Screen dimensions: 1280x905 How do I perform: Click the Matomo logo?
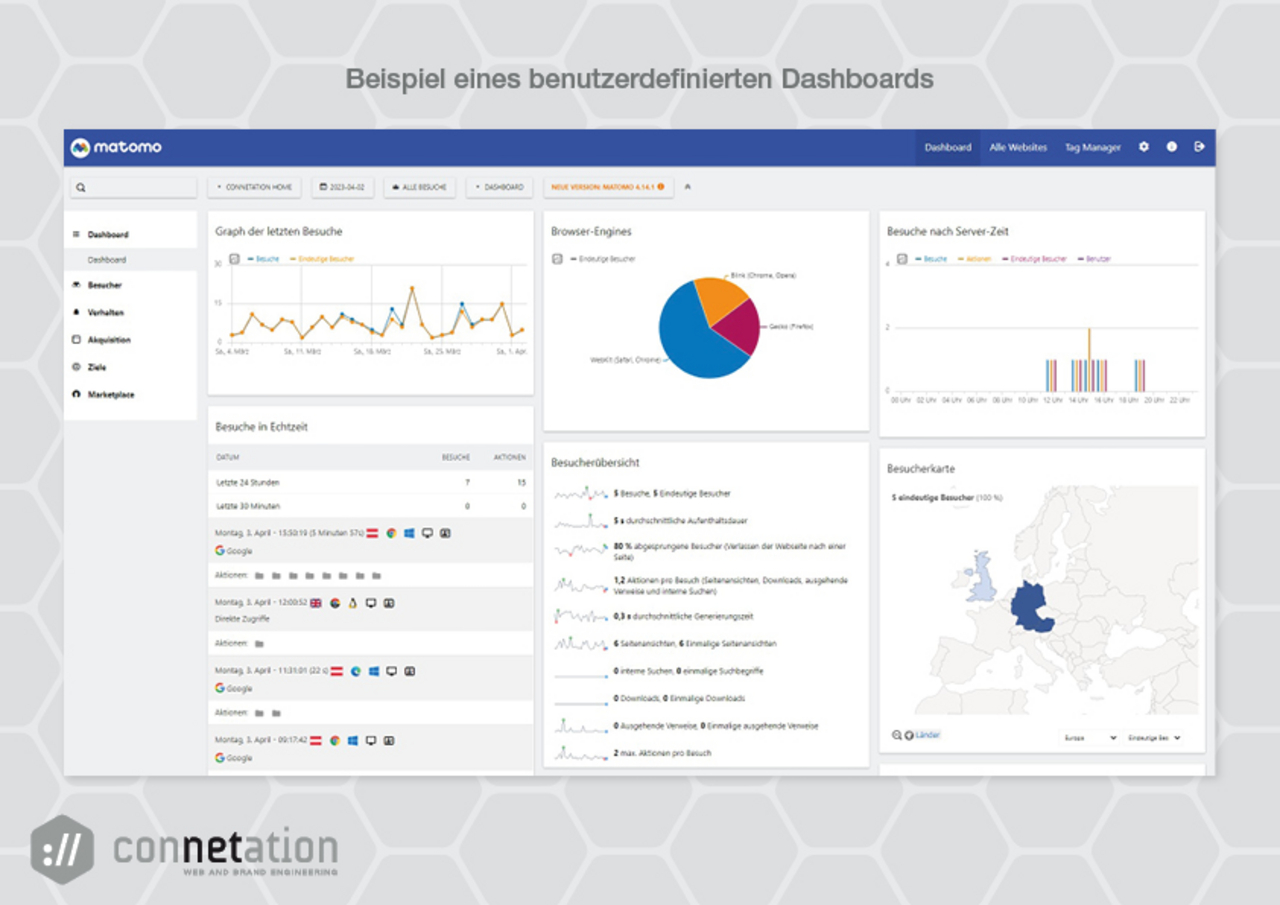pyautogui.click(x=116, y=147)
